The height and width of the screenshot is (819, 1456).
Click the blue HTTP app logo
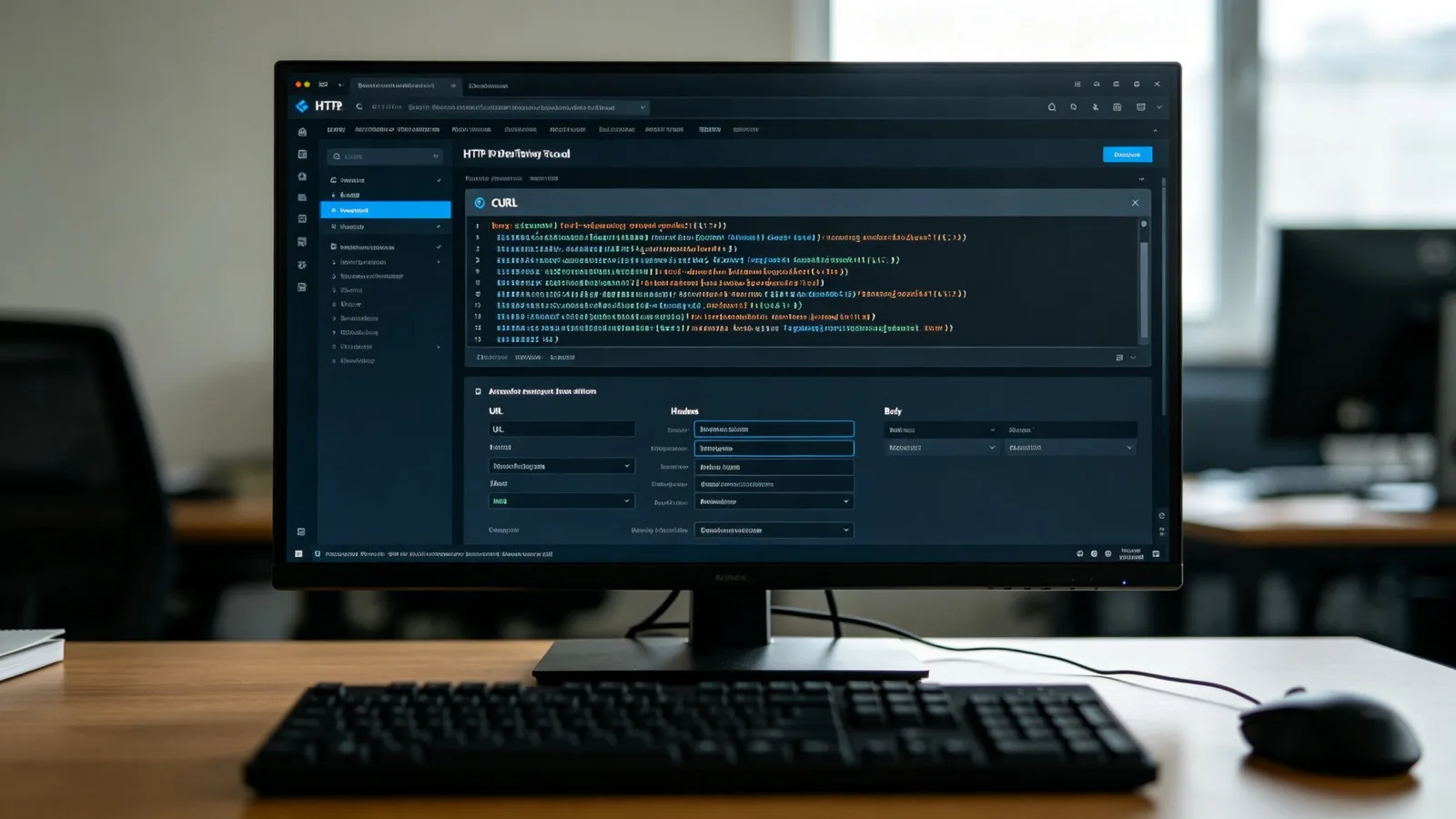point(302,106)
